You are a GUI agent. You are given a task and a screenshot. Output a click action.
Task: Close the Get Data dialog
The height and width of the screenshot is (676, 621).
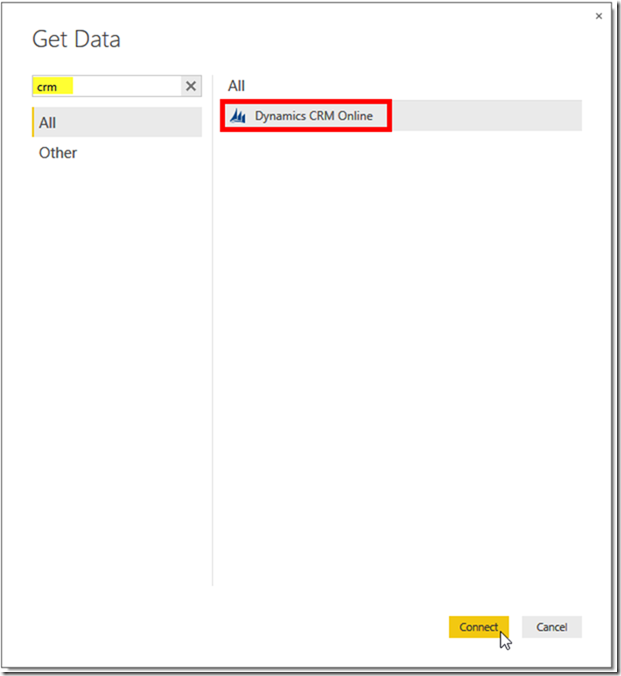pyautogui.click(x=599, y=16)
